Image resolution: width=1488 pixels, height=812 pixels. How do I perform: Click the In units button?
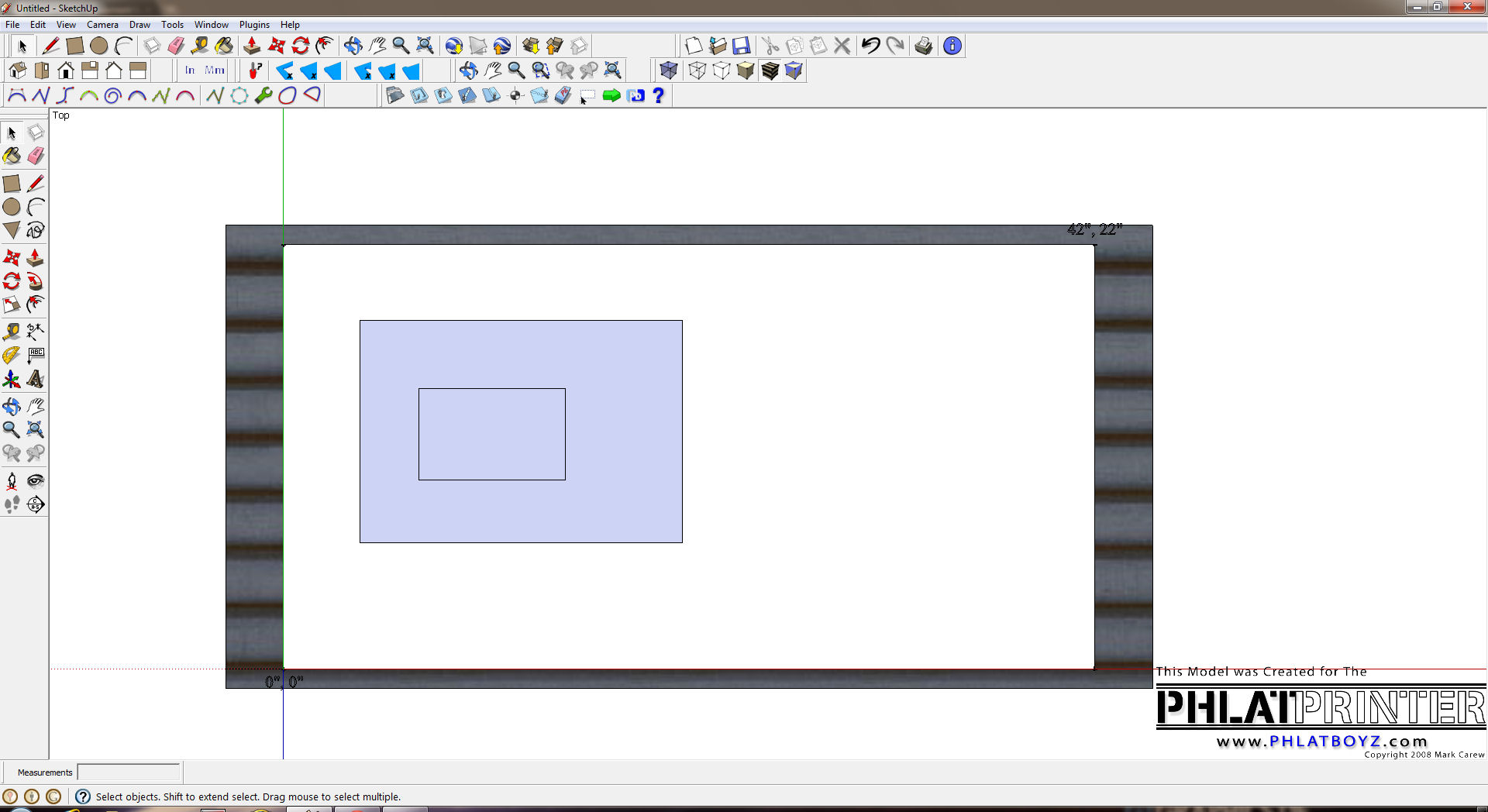tap(190, 71)
